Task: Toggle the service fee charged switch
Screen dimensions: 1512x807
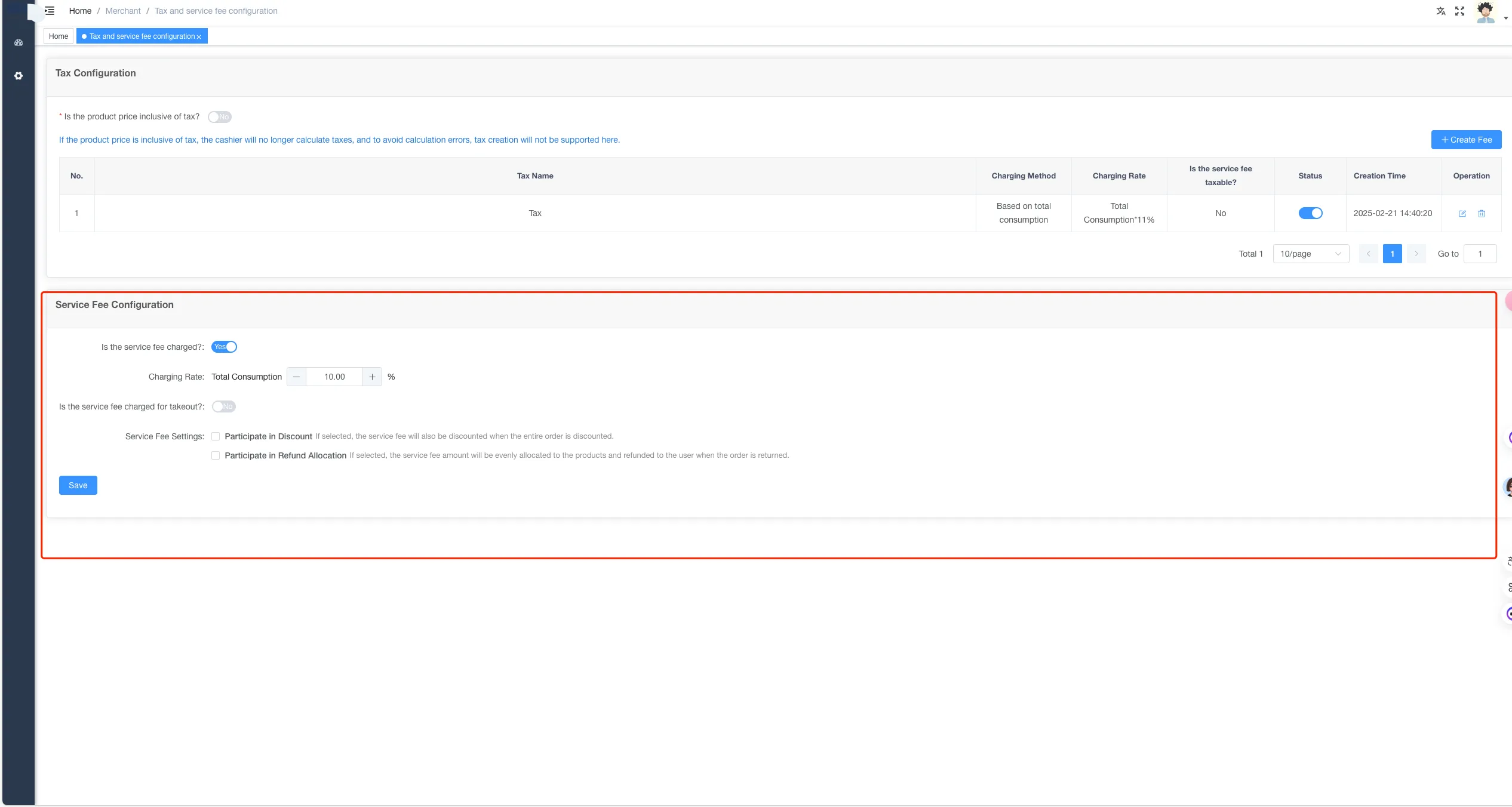Action: 224,347
